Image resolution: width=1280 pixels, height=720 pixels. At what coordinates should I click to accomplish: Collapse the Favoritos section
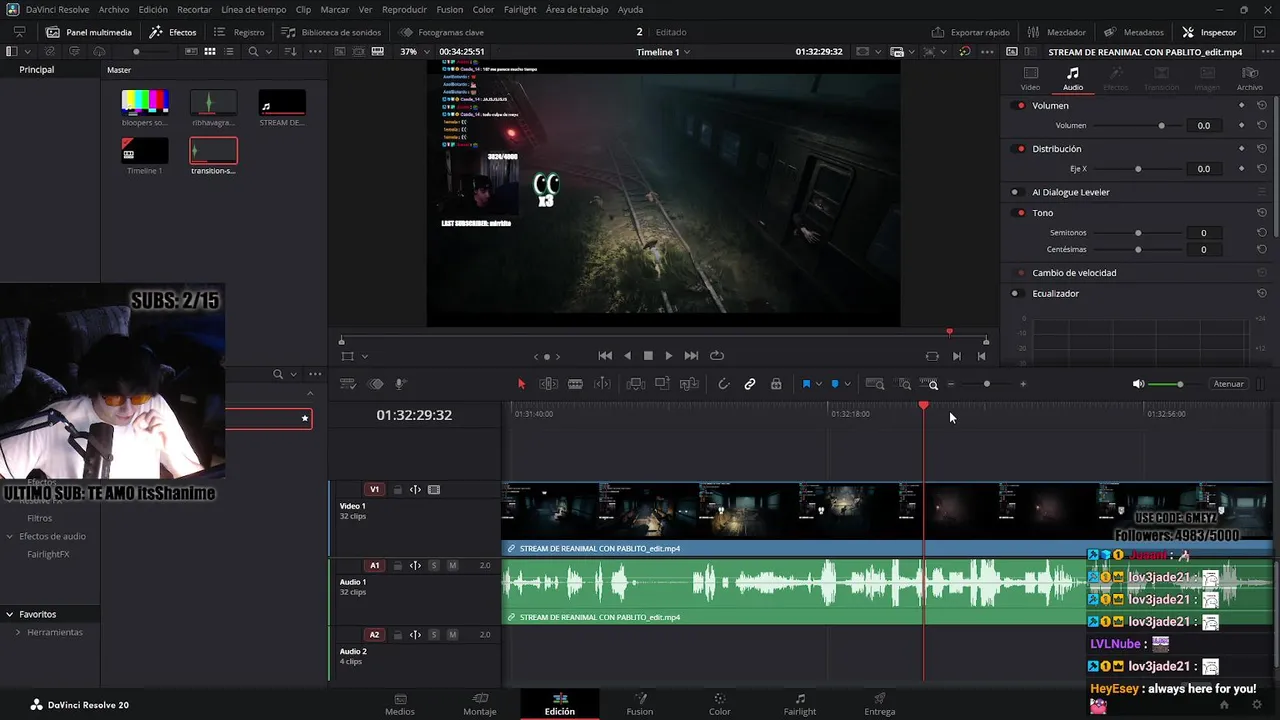click(9, 614)
